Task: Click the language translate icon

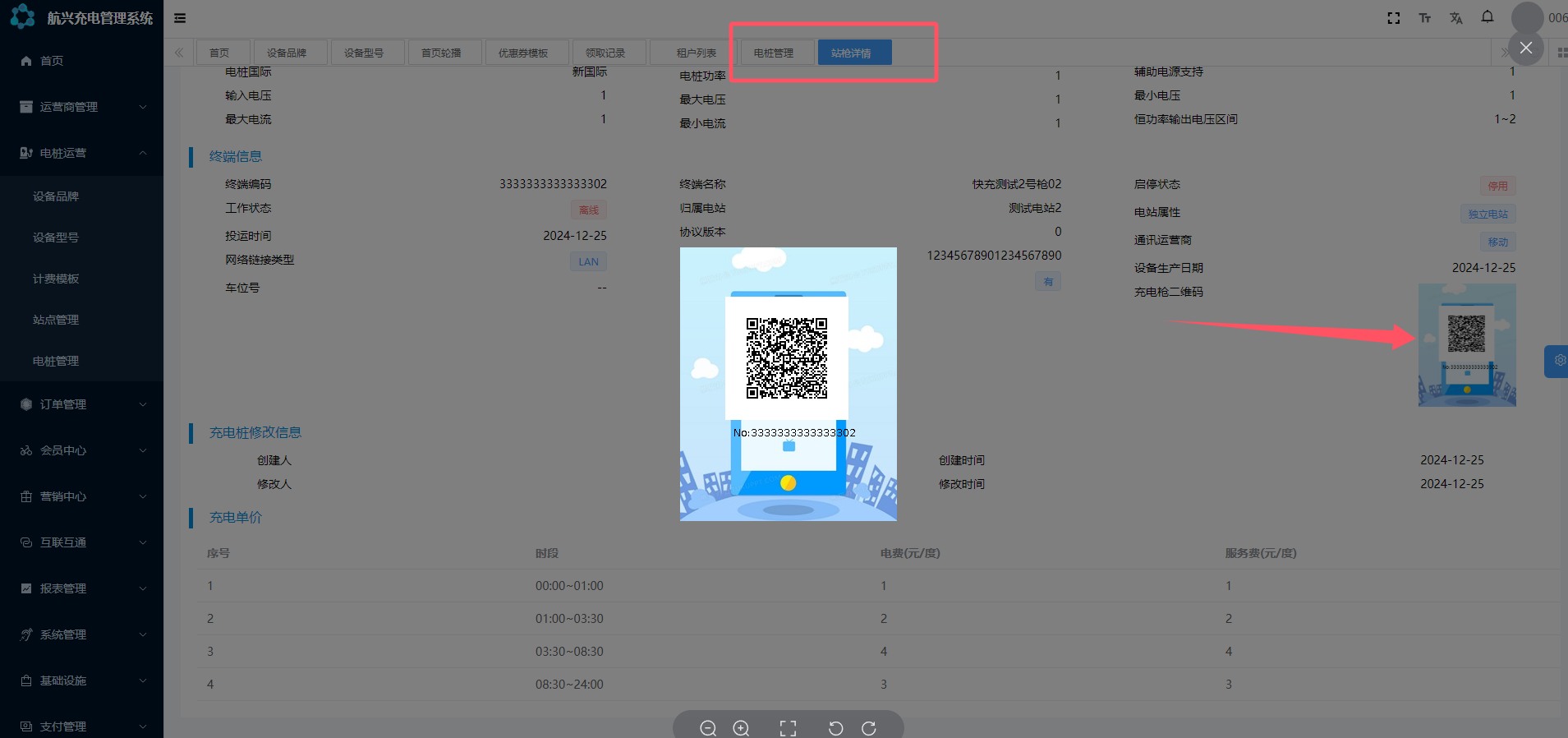Action: coord(1455,18)
